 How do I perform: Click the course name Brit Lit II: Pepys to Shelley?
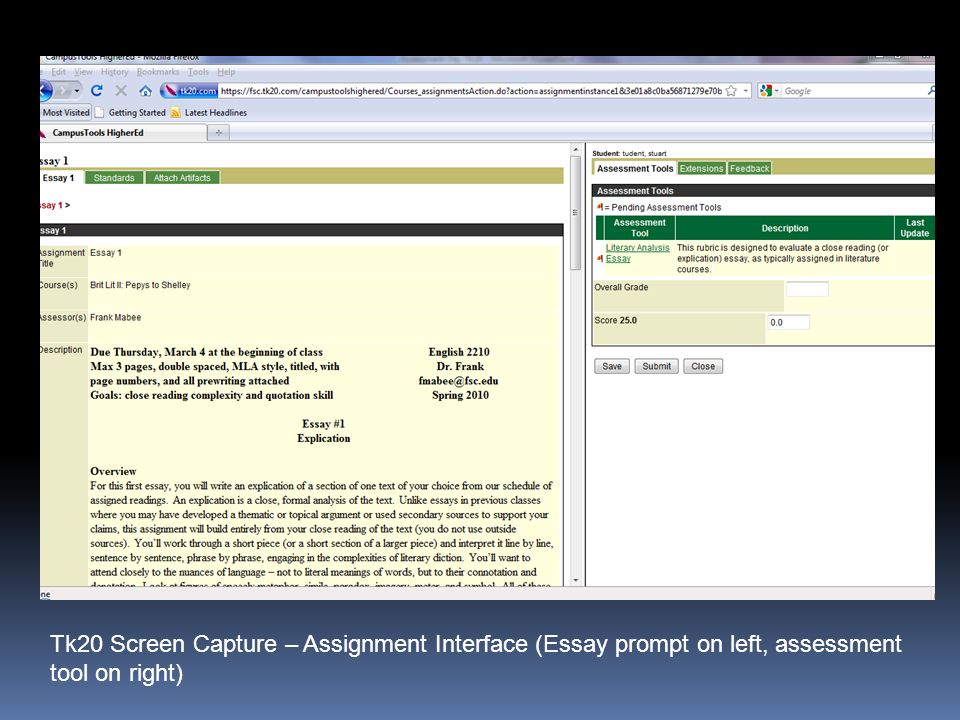pos(140,285)
